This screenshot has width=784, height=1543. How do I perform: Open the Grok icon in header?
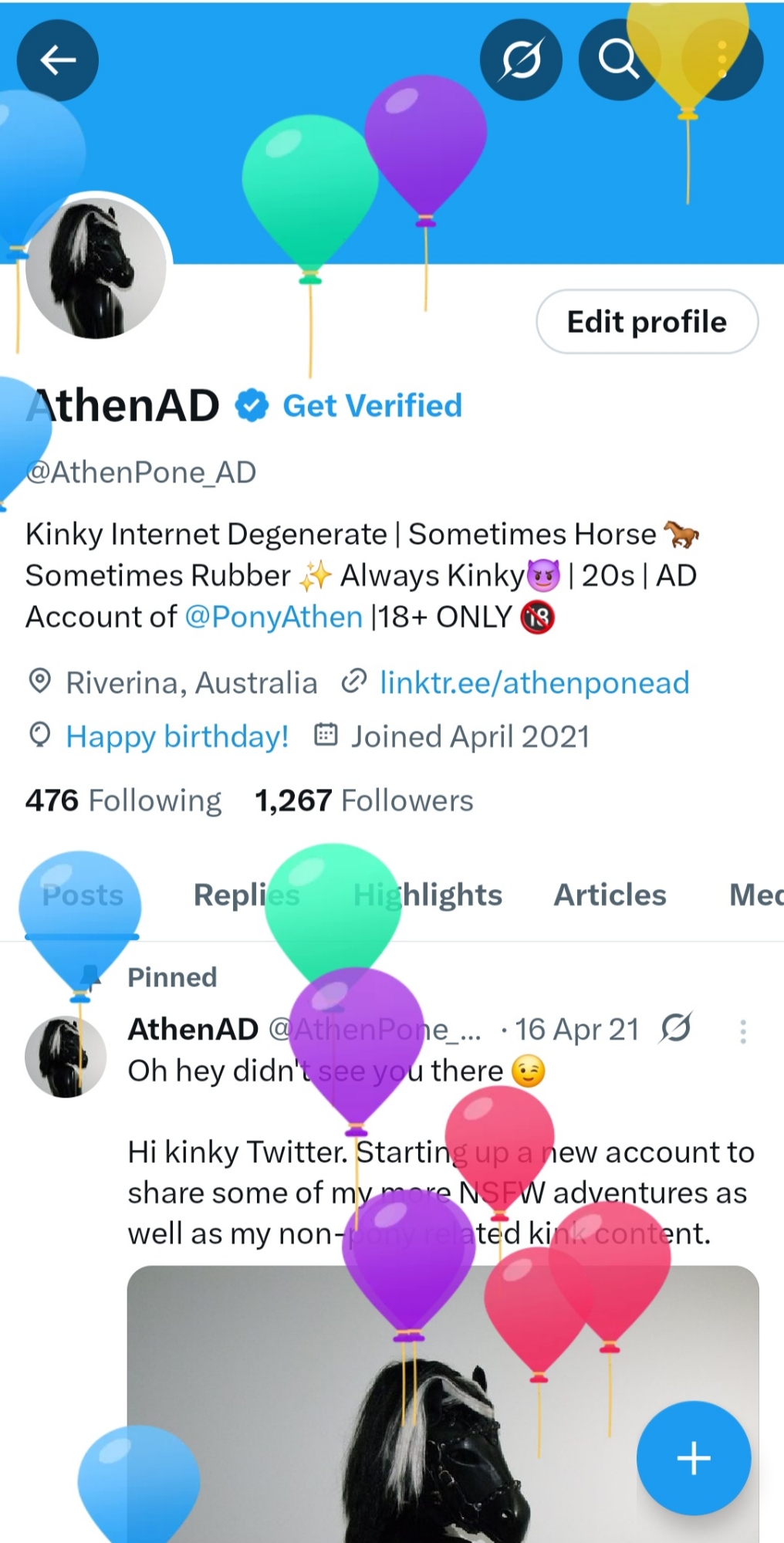pos(521,59)
